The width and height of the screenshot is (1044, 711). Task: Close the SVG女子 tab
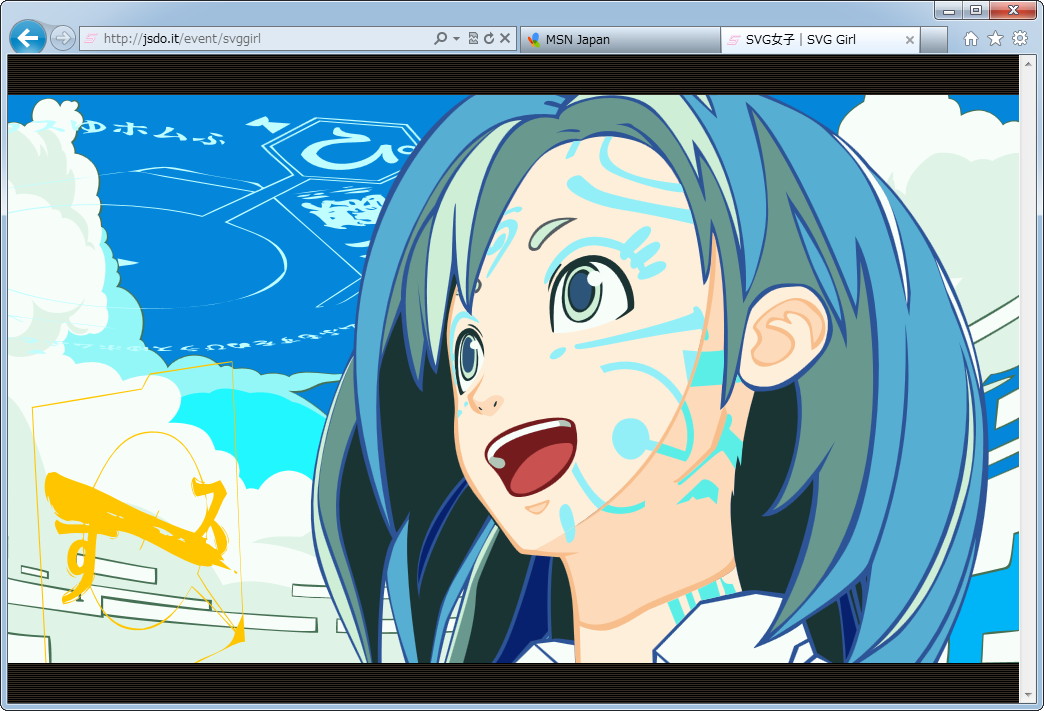909,40
